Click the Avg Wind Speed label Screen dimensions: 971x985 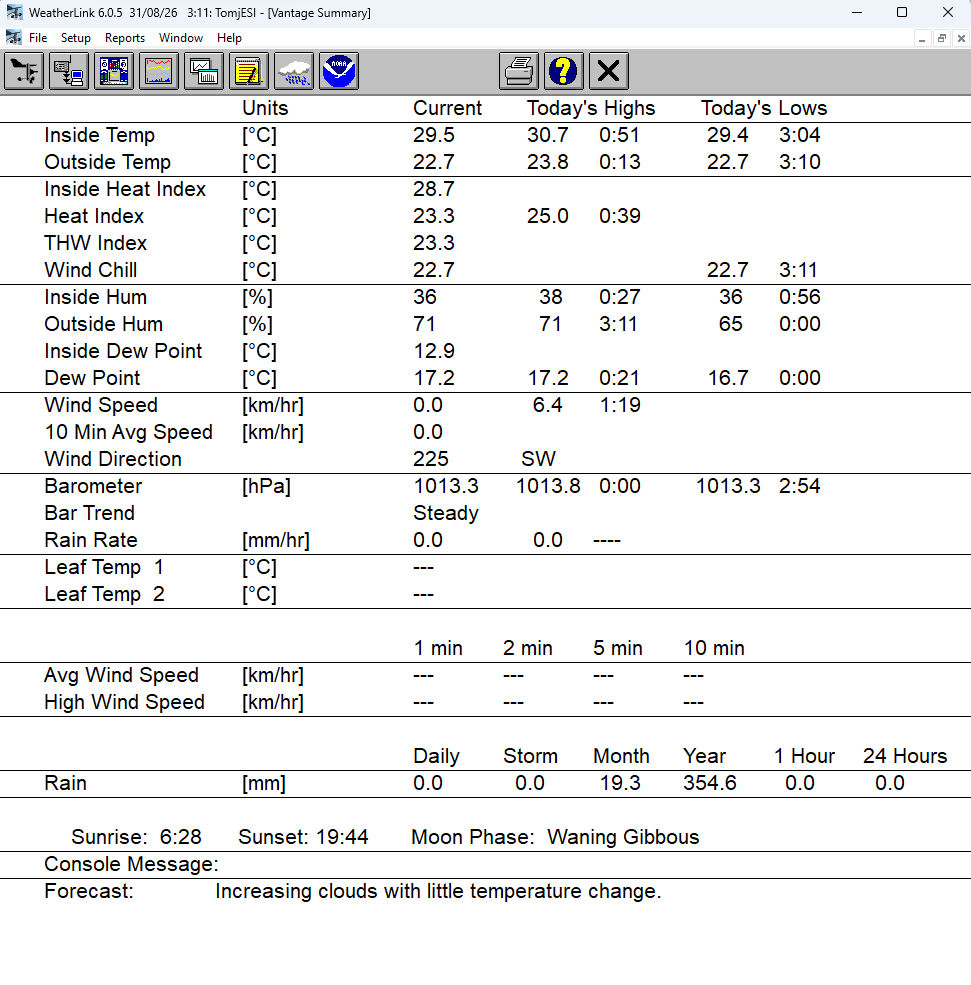click(x=121, y=675)
